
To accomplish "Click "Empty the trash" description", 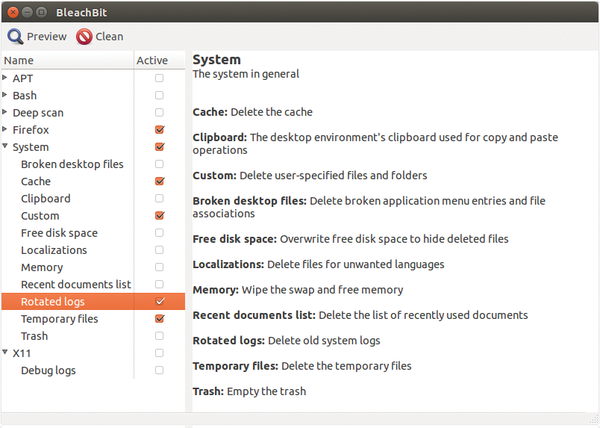I will click(266, 391).
